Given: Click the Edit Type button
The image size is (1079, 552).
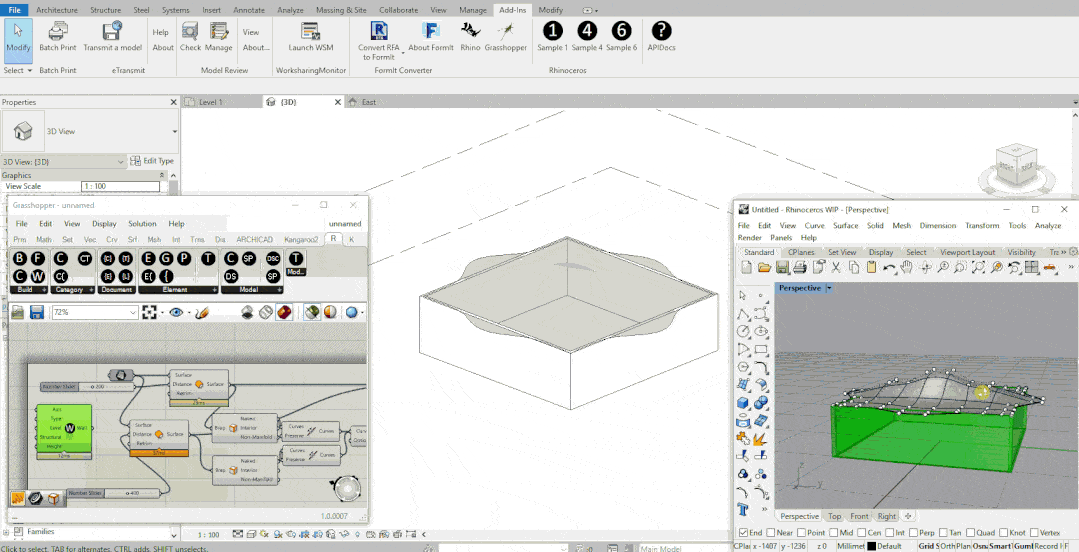Looking at the screenshot, I should [152, 161].
